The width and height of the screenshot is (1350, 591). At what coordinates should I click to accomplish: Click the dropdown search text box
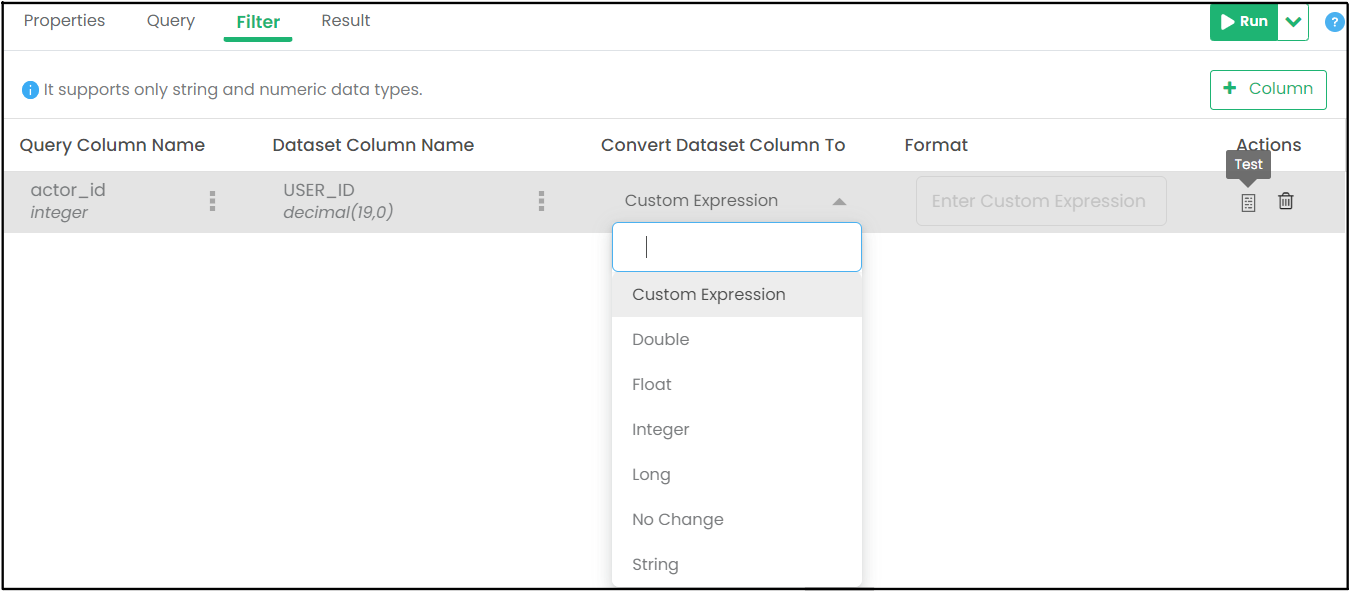click(x=736, y=247)
